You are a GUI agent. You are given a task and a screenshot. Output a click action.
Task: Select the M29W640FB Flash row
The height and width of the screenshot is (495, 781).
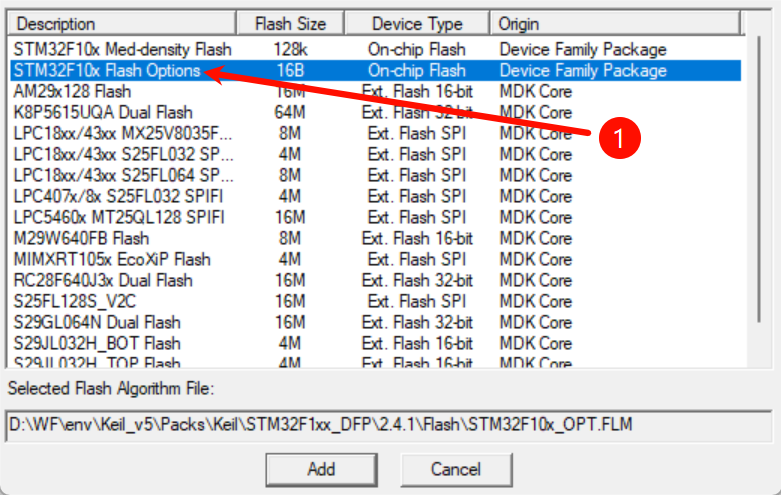(x=376, y=238)
